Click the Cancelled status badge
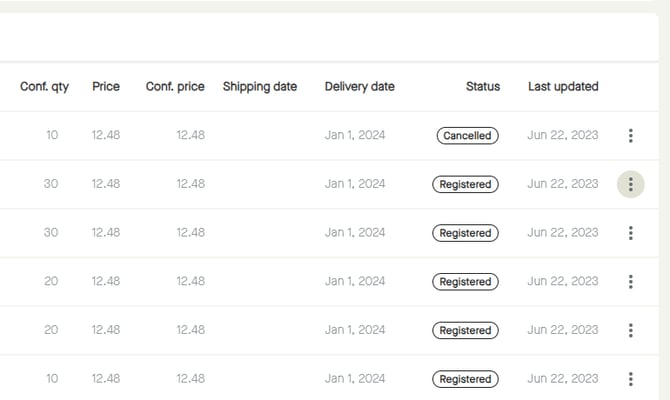The image size is (670, 400). click(x=467, y=135)
